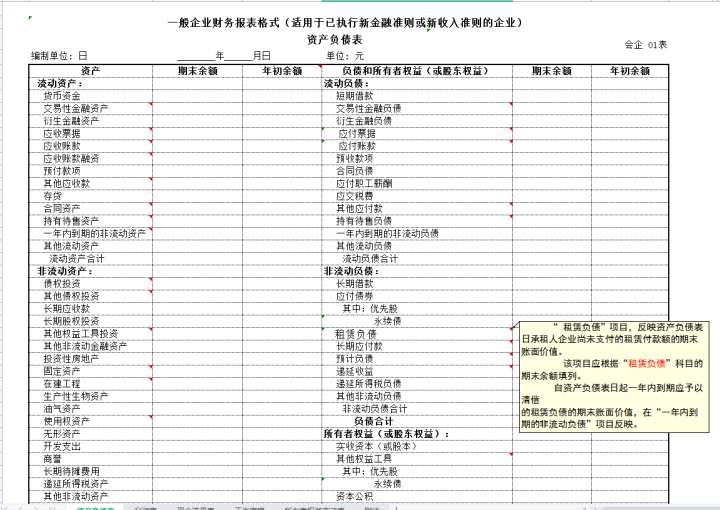Click the 其他应付款 cell
The height and width of the screenshot is (510, 720).
click(x=417, y=208)
